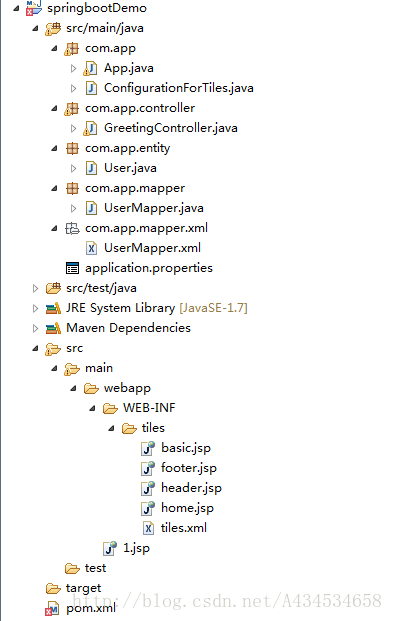Select the header.jsp label

(191, 488)
